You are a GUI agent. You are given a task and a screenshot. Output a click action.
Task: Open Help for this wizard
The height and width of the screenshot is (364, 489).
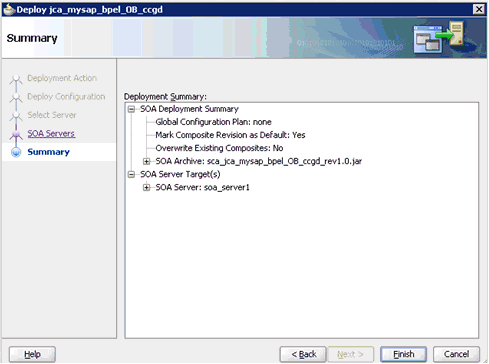[32, 354]
